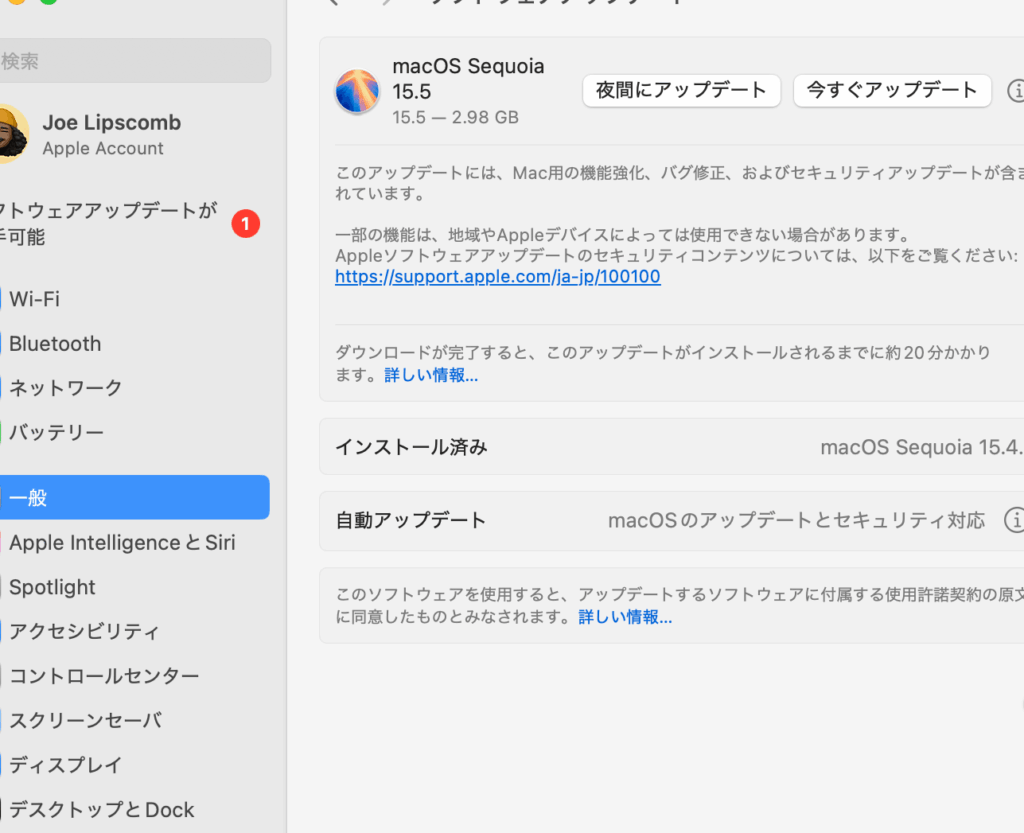Select ディスプレイ in sidebar
This screenshot has width=1024, height=833.
click(x=134, y=764)
